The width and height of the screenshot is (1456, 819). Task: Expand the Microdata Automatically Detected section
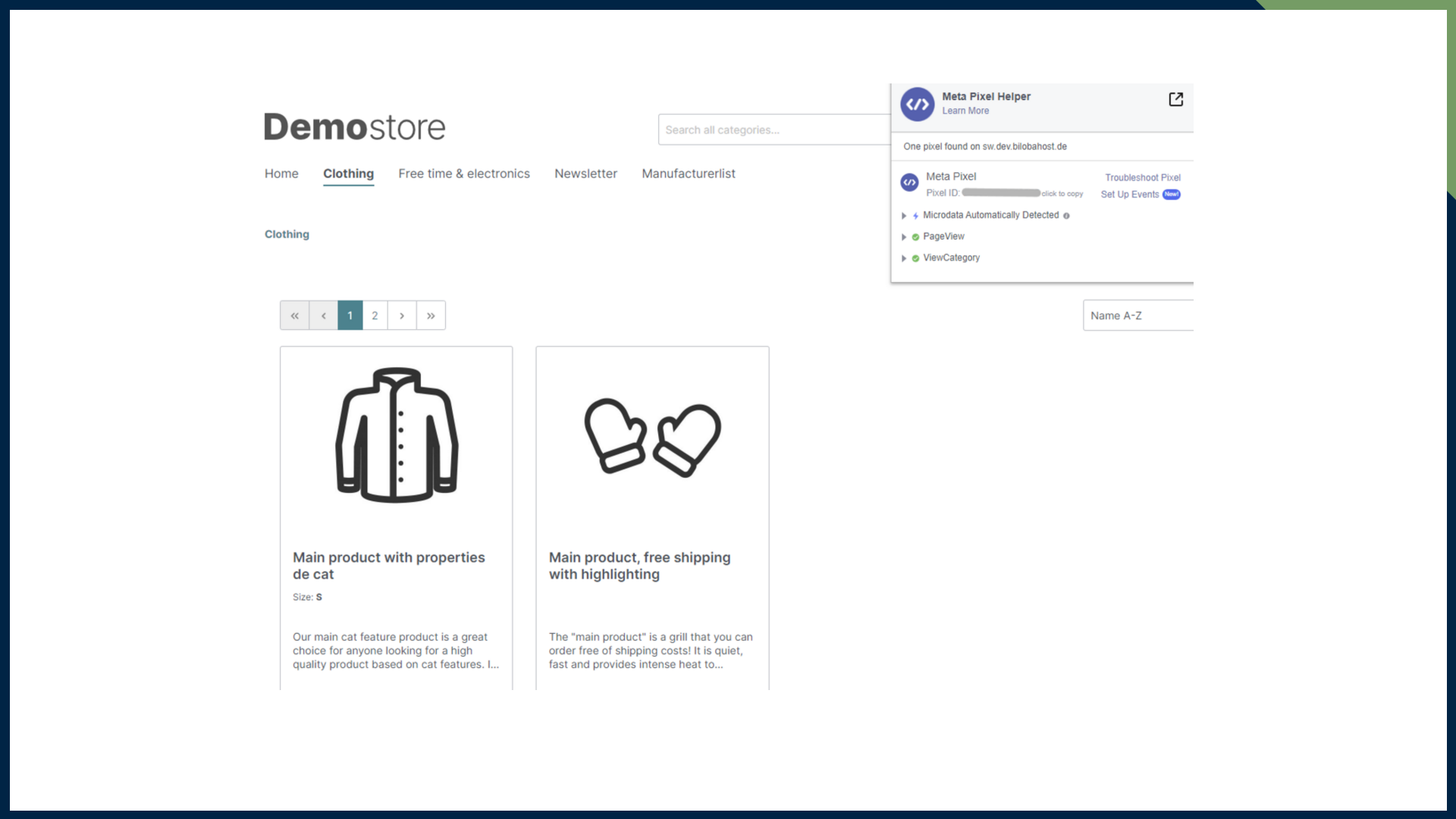pyautogui.click(x=904, y=215)
